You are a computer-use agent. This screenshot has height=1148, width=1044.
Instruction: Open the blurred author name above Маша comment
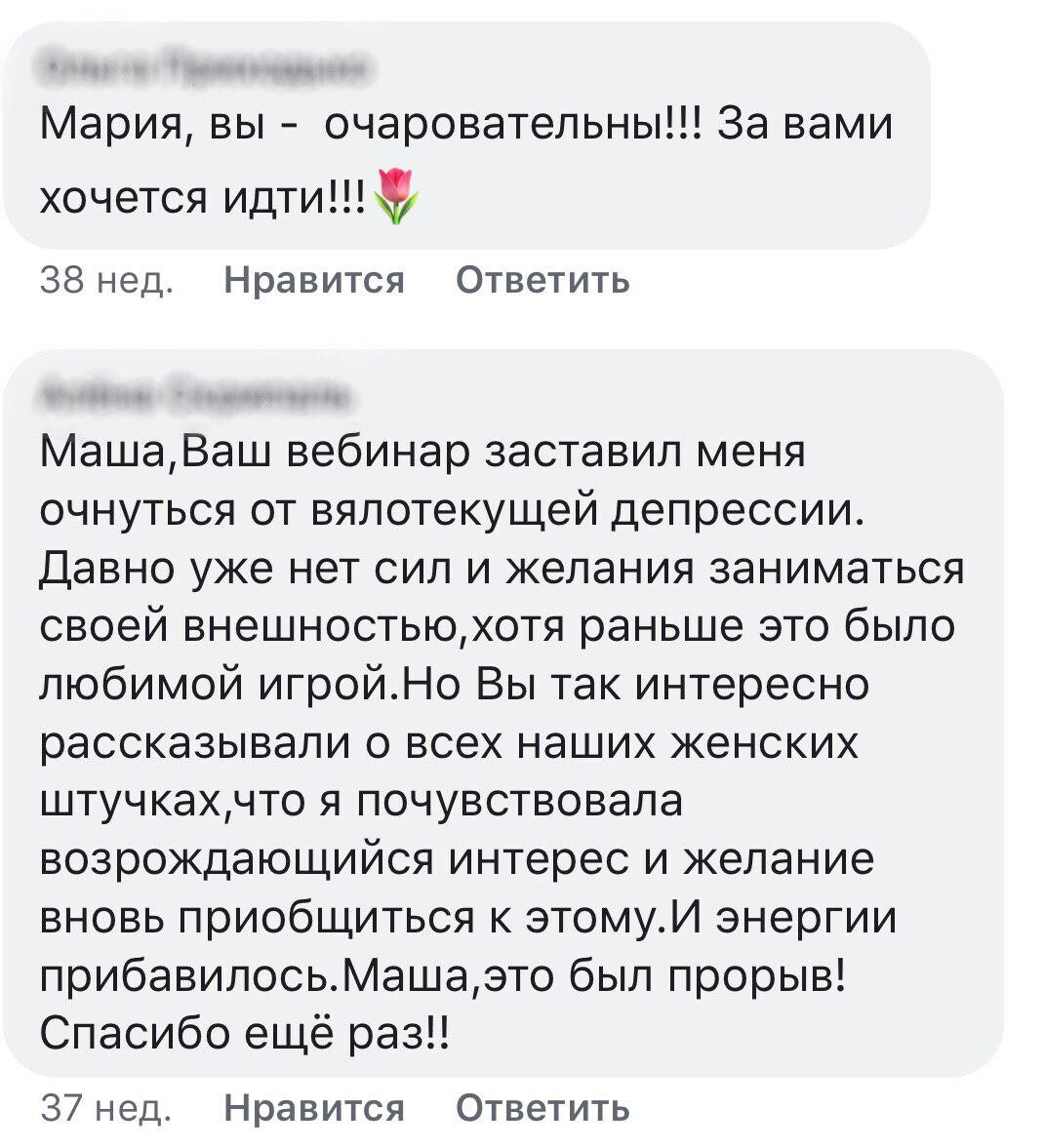(x=197, y=397)
